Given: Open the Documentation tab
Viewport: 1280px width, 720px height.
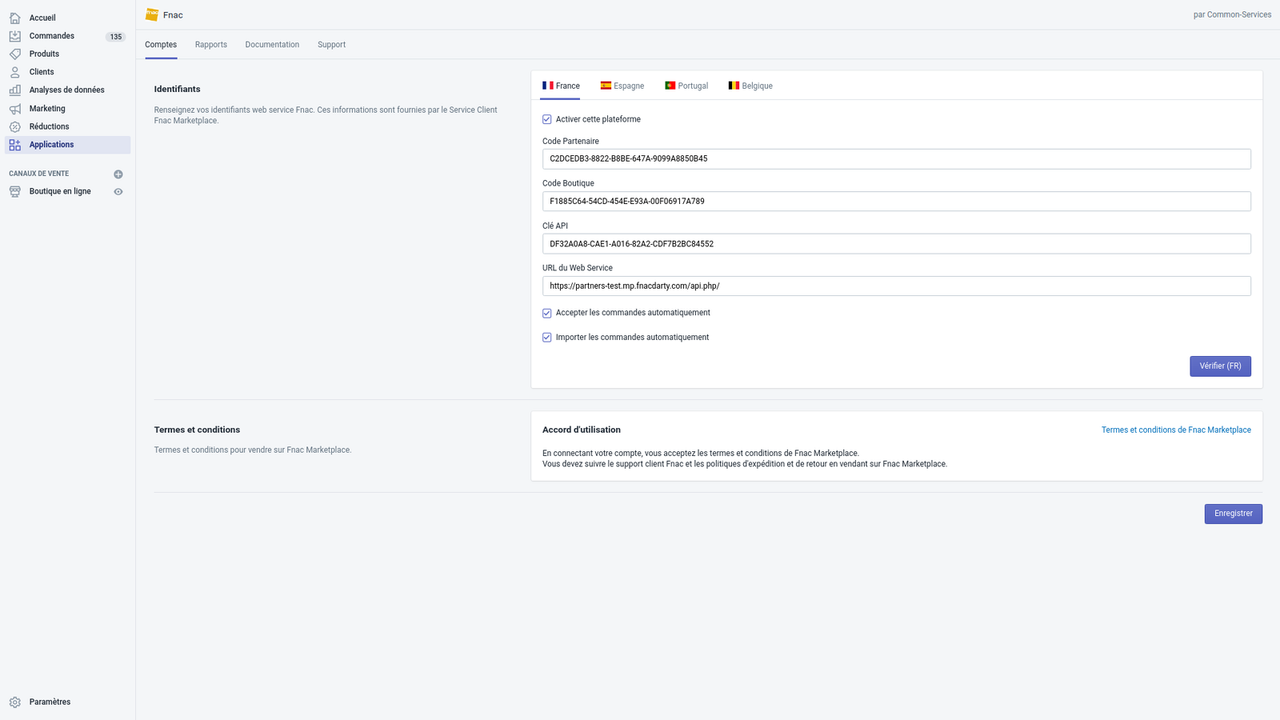Looking at the screenshot, I should [272, 45].
